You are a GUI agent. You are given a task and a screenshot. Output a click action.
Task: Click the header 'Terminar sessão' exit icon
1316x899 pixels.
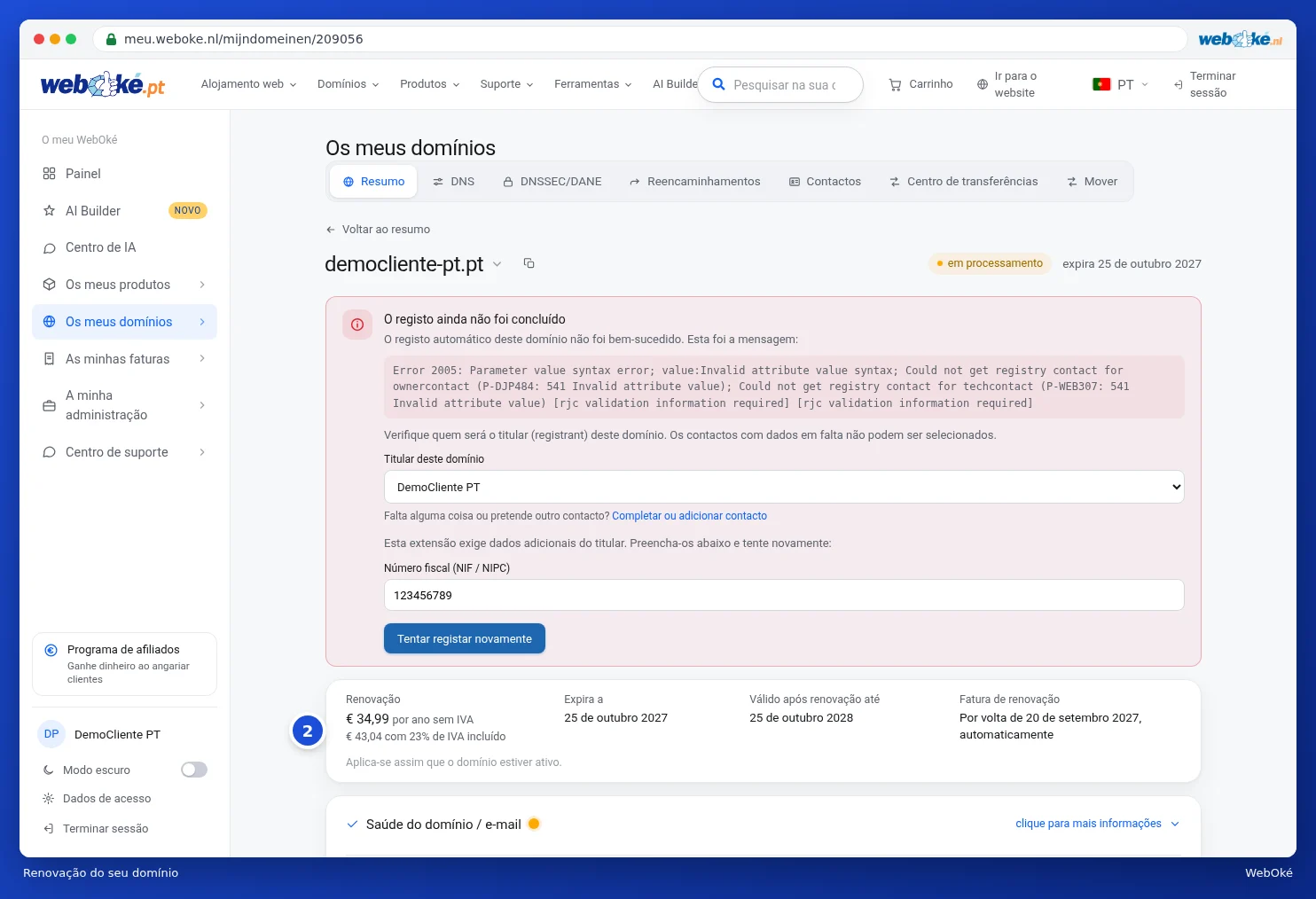1179,84
